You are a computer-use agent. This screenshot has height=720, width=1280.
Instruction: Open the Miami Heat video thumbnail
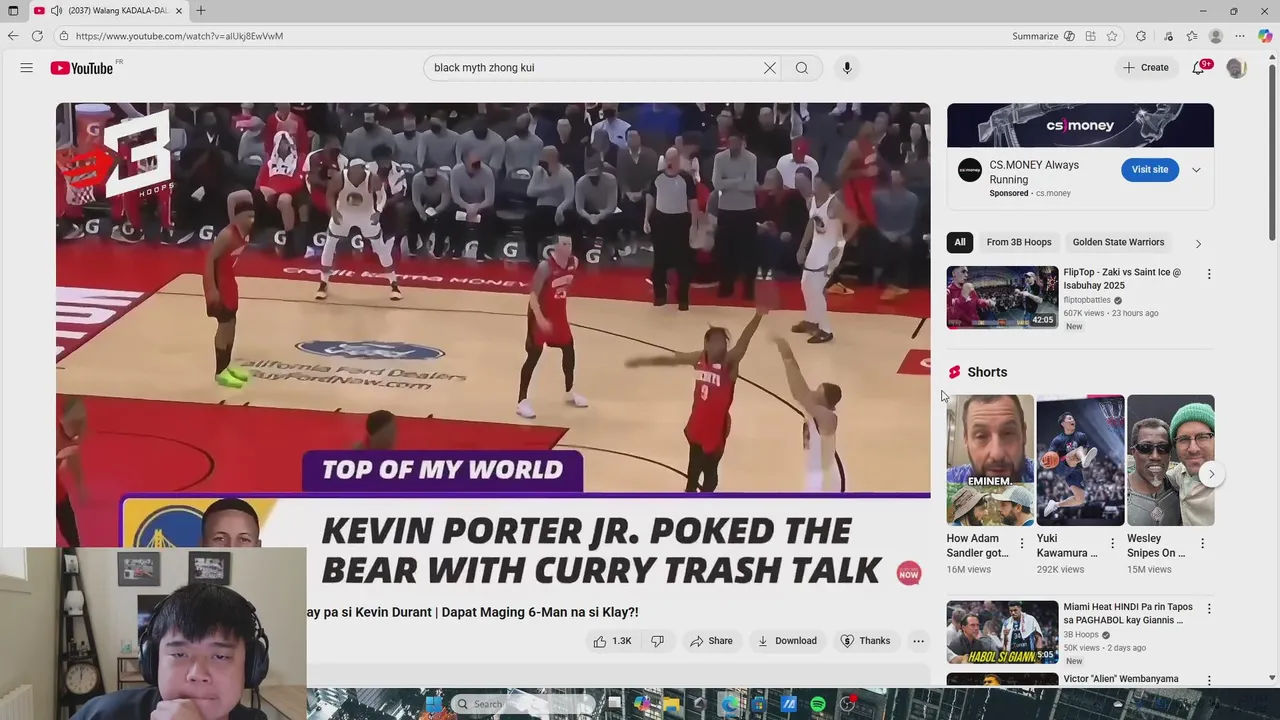1002,632
